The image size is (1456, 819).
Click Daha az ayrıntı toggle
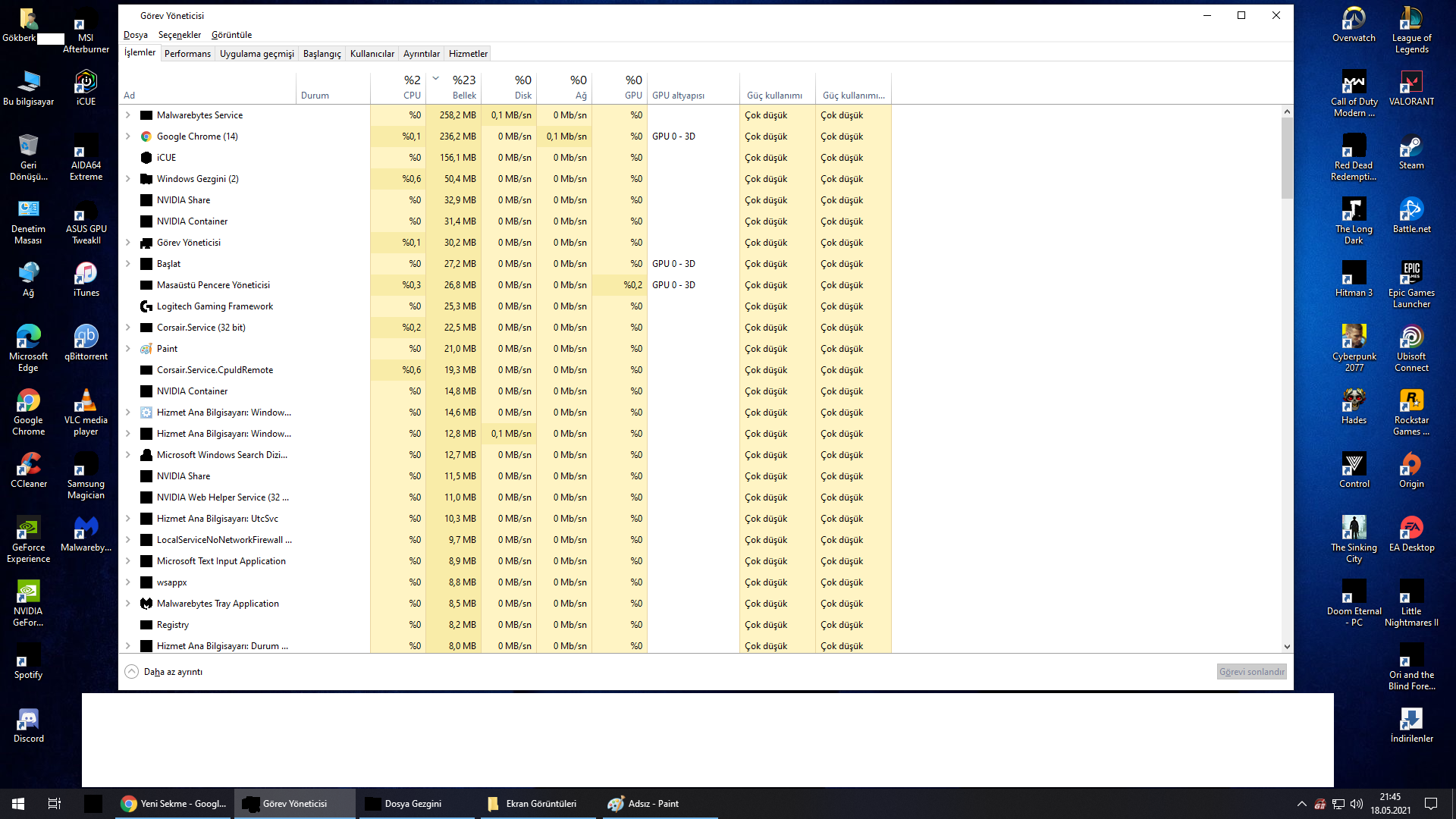pyautogui.click(x=164, y=672)
